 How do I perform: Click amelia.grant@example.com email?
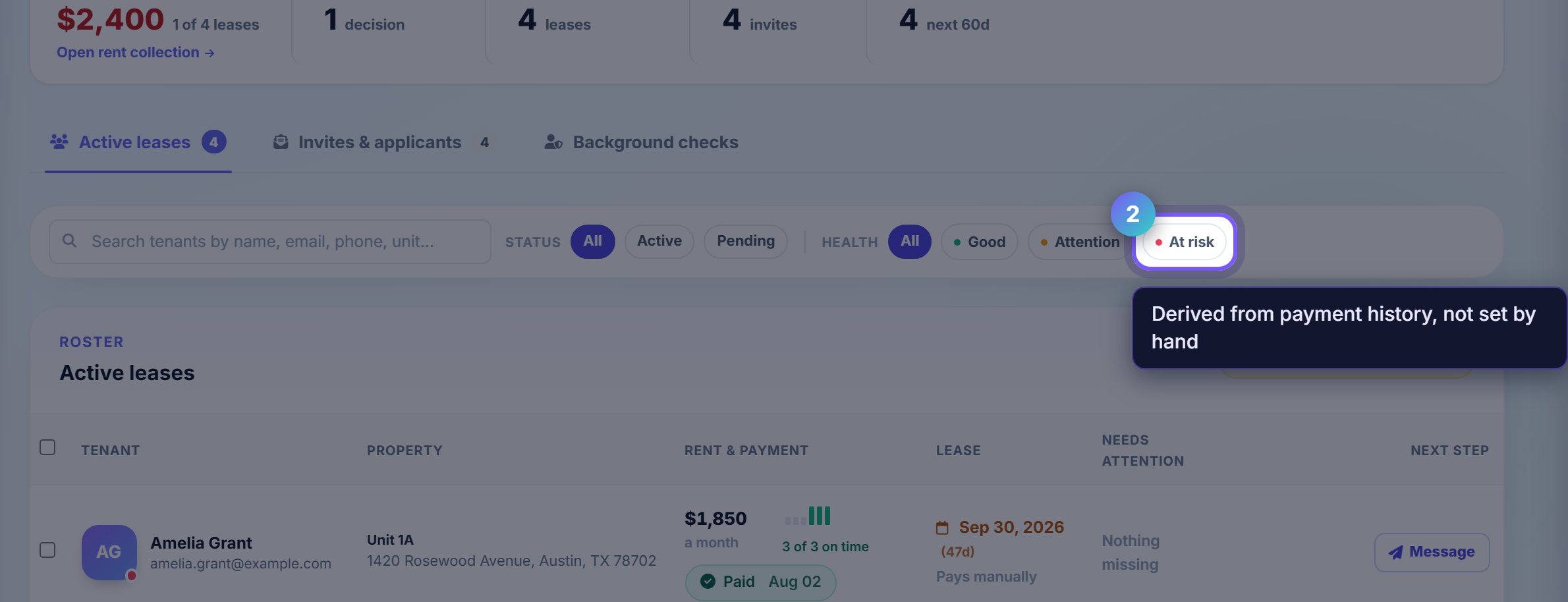[240, 564]
